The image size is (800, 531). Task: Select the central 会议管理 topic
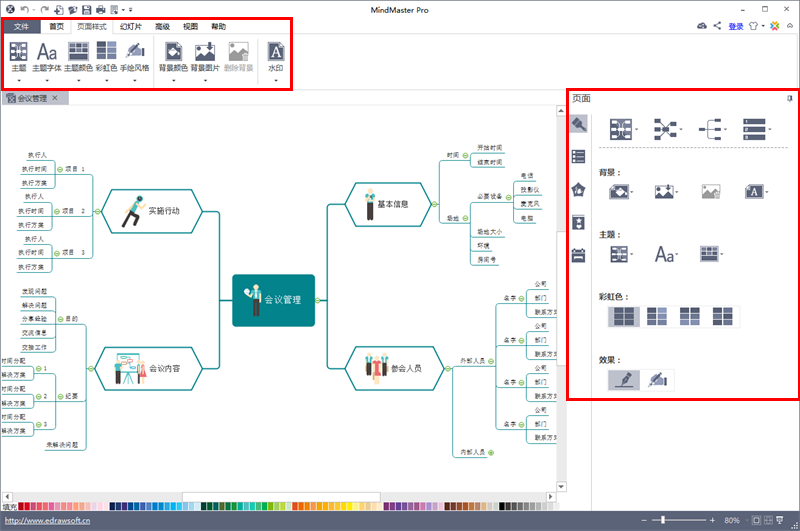pyautogui.click(x=273, y=300)
